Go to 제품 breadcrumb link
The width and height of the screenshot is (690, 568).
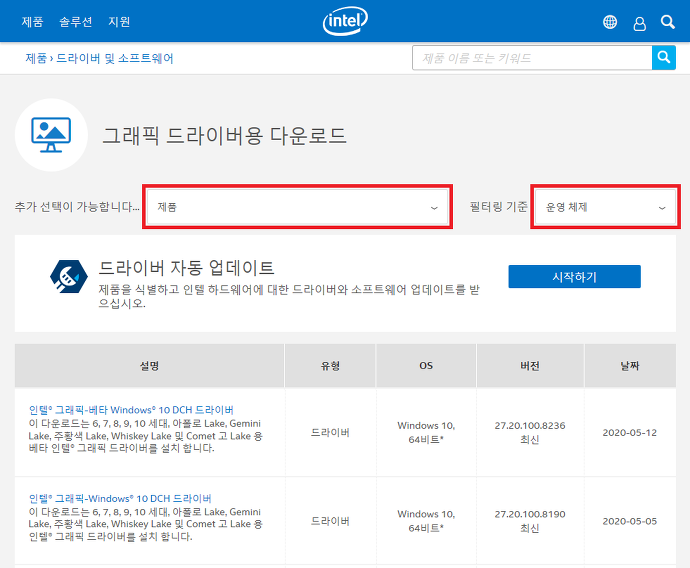36,58
